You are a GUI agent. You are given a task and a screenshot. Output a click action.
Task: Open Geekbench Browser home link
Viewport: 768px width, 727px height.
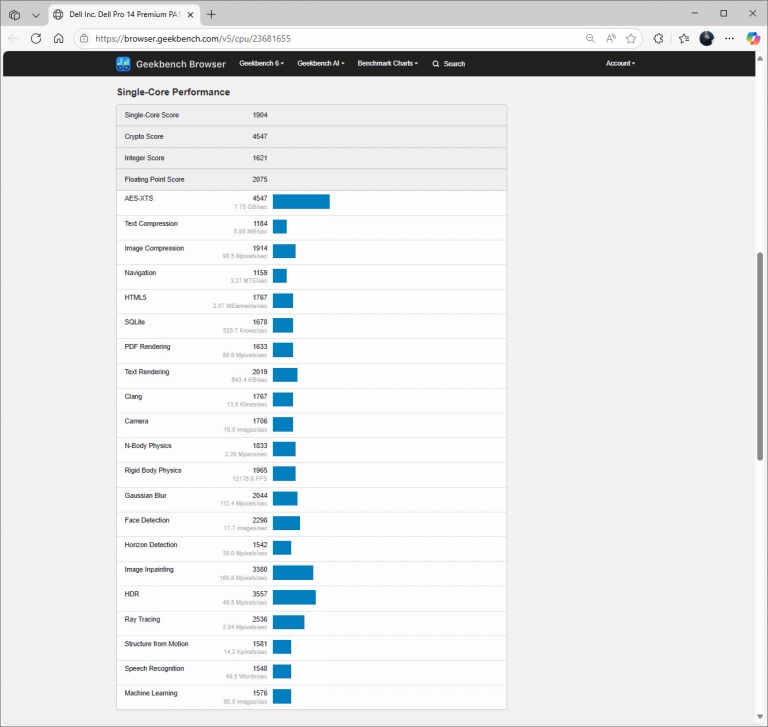(180, 64)
